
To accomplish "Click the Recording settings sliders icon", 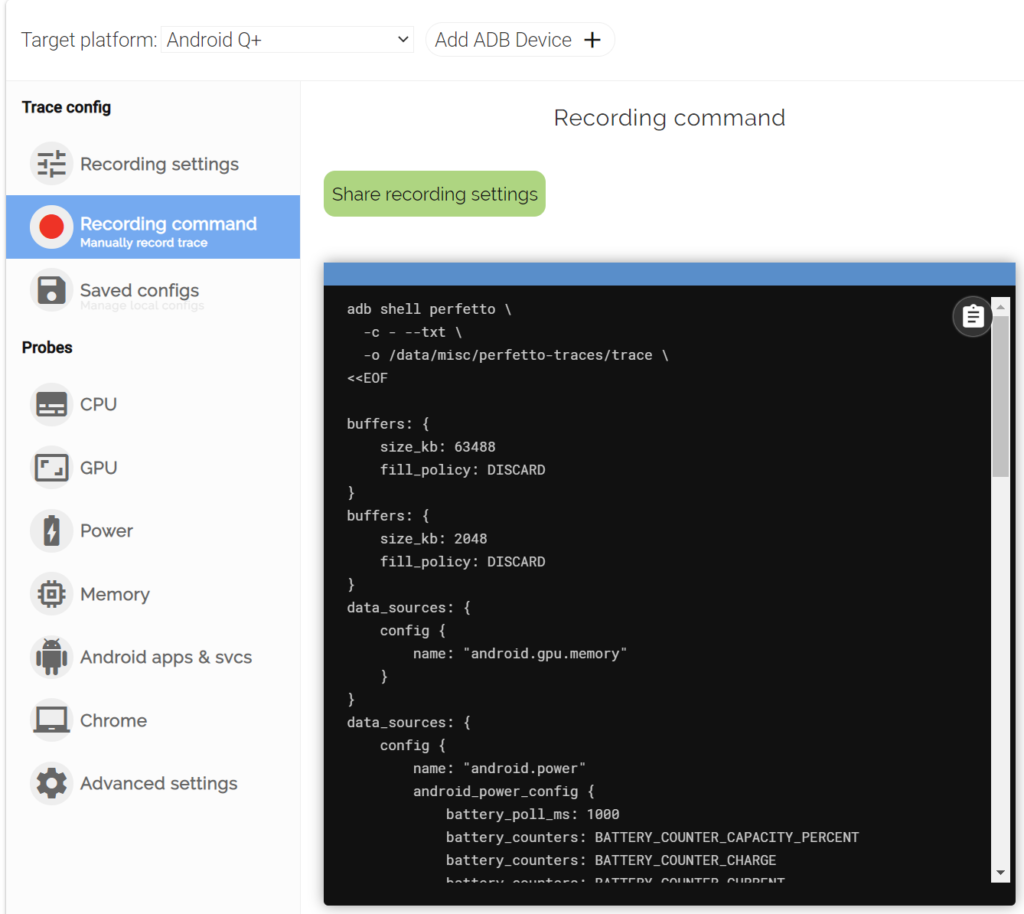I will pyautogui.click(x=50, y=163).
